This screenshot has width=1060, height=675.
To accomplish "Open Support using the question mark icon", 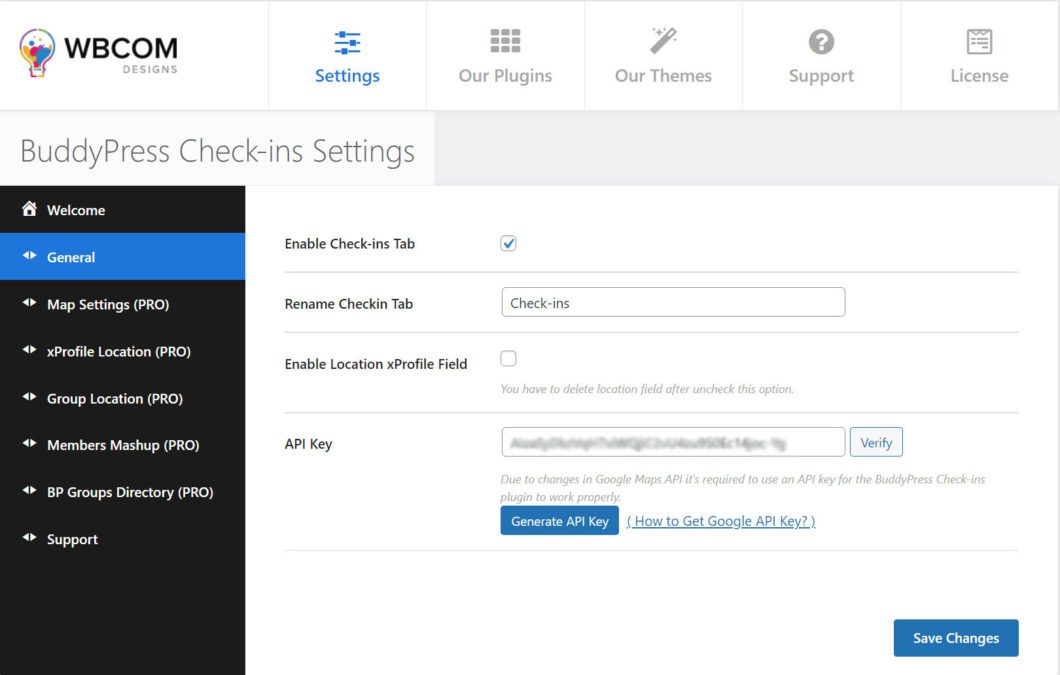I will coord(821,42).
